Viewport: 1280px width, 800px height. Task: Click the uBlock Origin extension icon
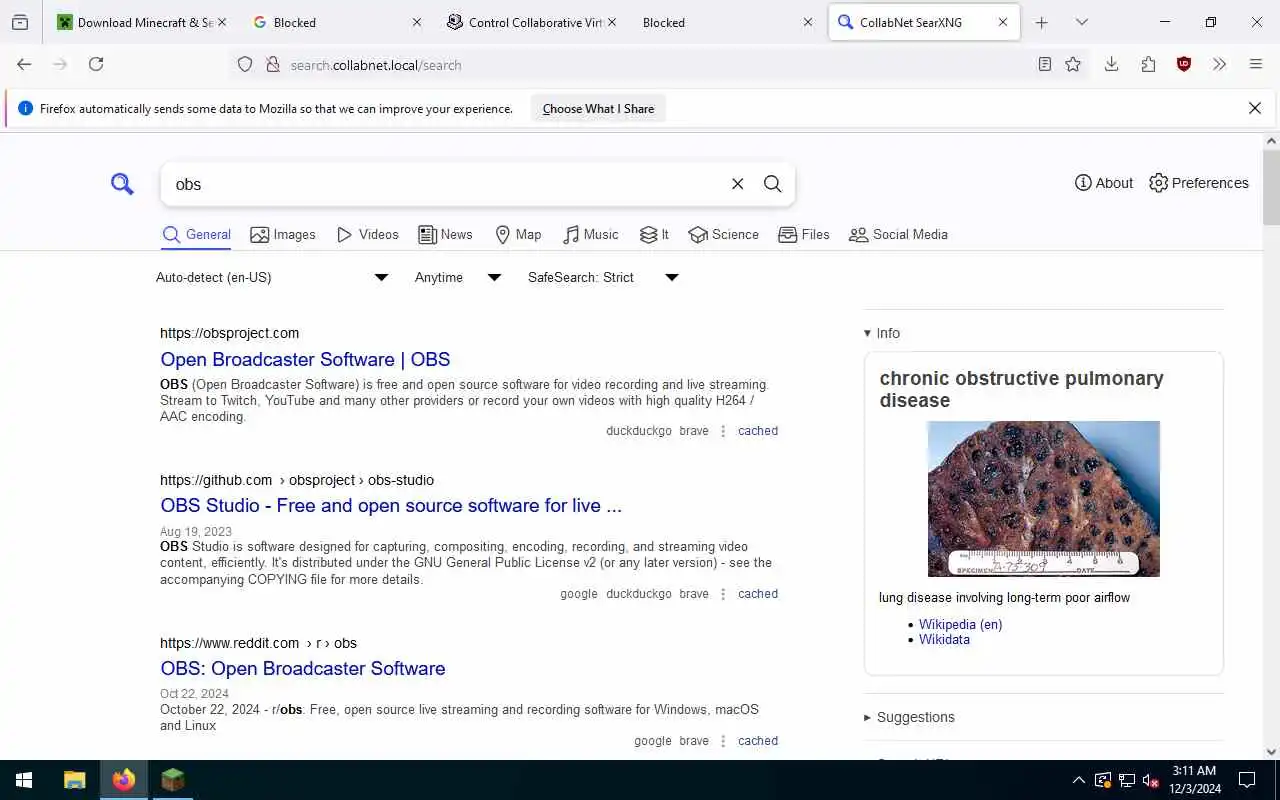pyautogui.click(x=1184, y=64)
